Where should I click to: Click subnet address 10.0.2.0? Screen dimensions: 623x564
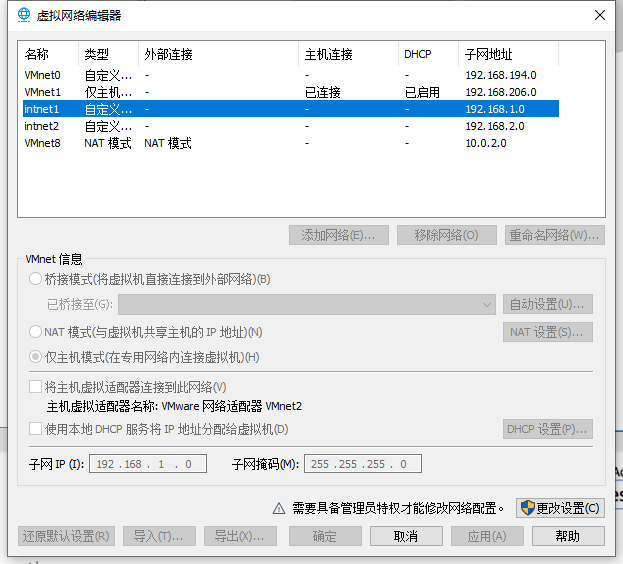point(486,143)
